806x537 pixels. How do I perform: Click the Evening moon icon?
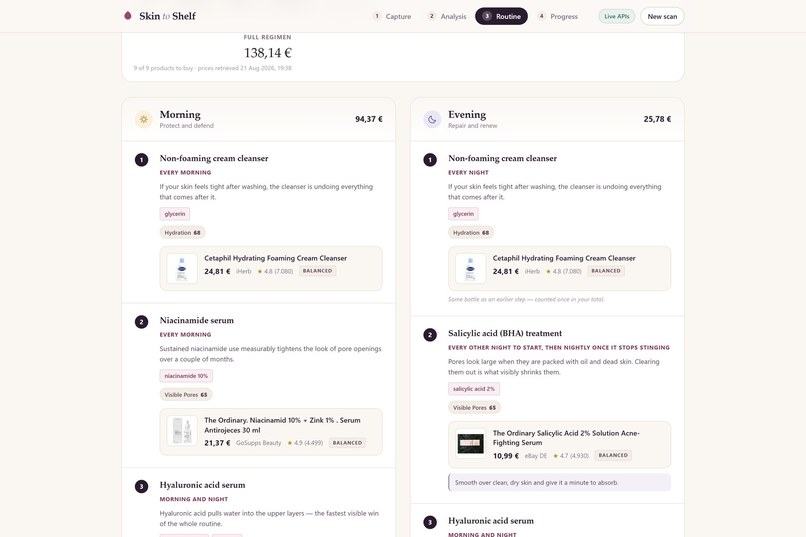[x=432, y=119]
